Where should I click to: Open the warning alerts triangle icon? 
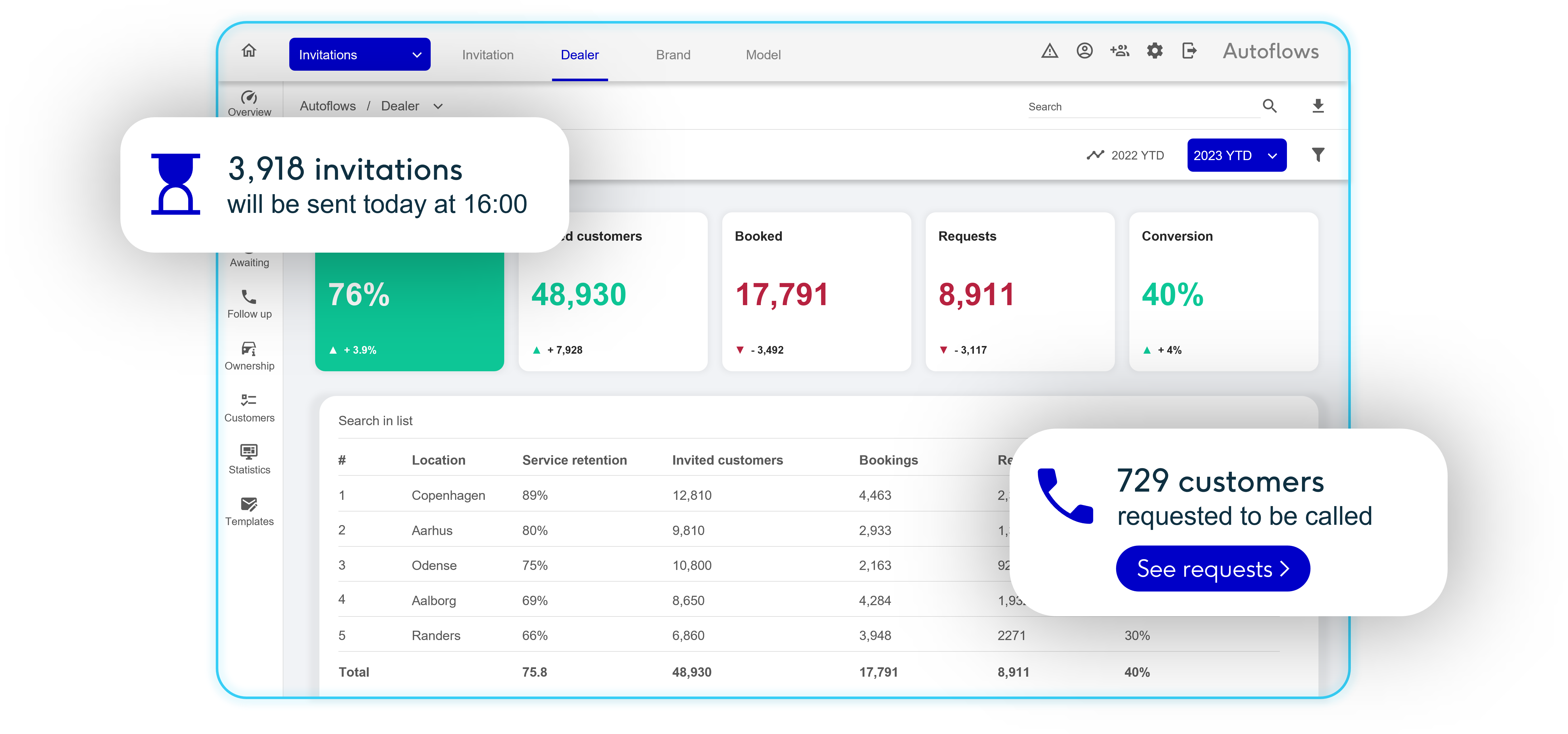(x=1049, y=51)
